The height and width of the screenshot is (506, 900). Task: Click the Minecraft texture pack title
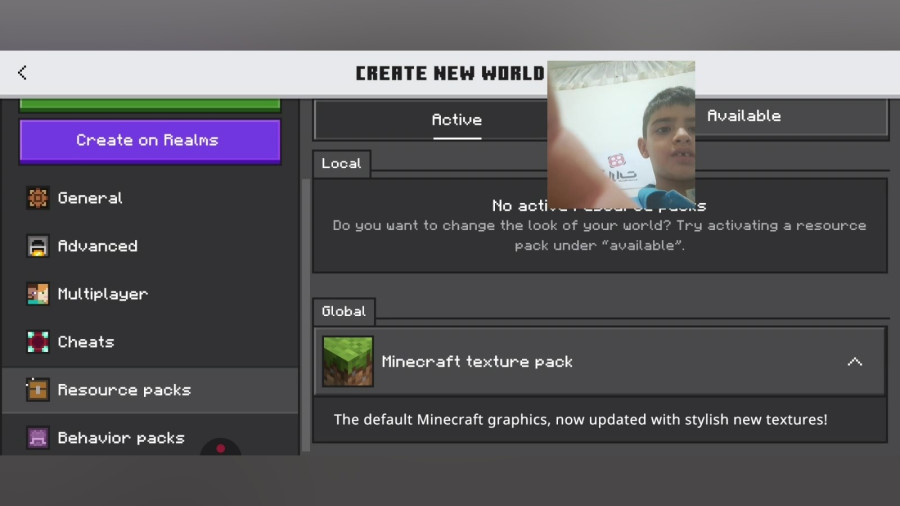click(x=477, y=362)
